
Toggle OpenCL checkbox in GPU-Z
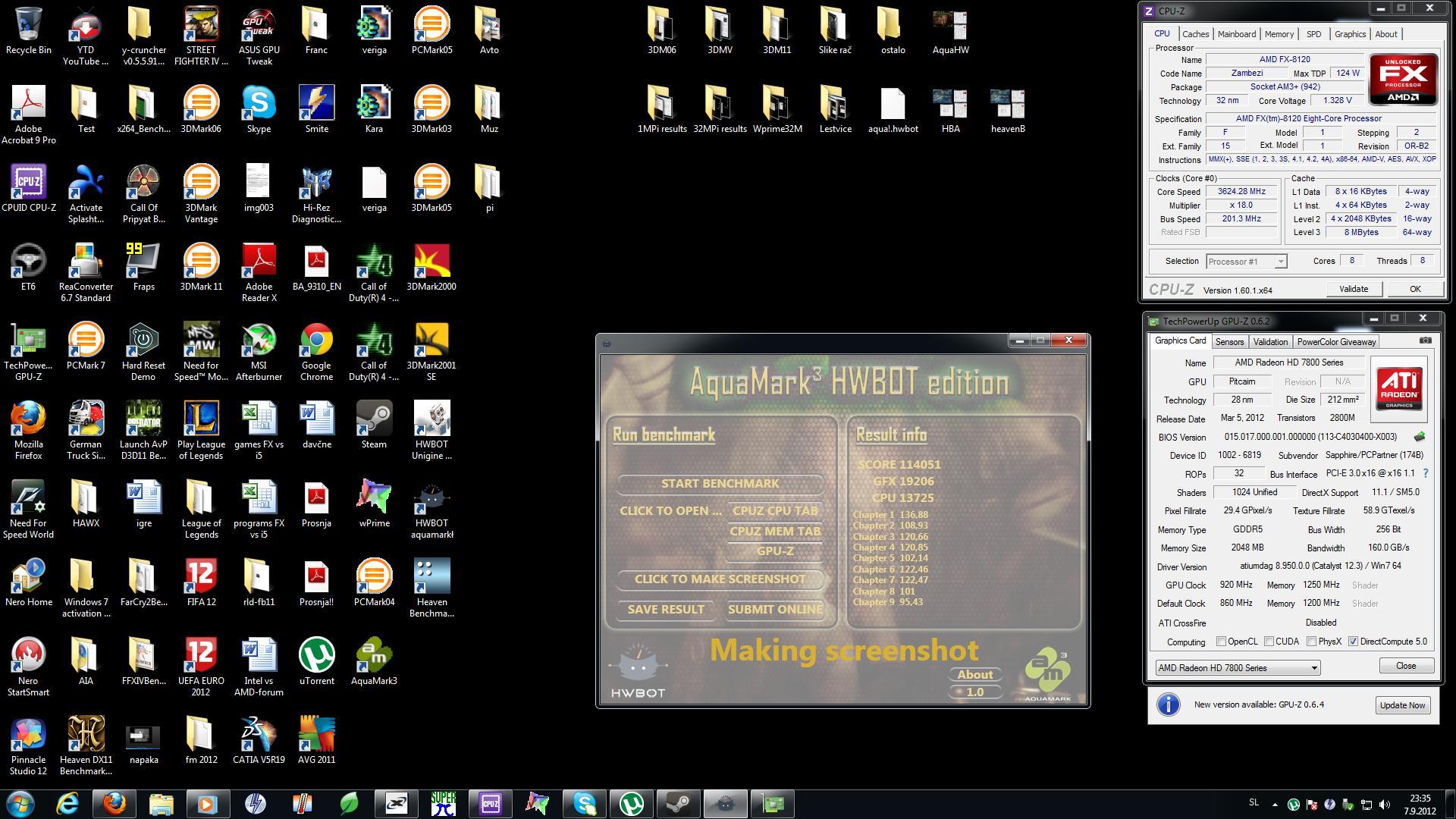pyautogui.click(x=1221, y=642)
